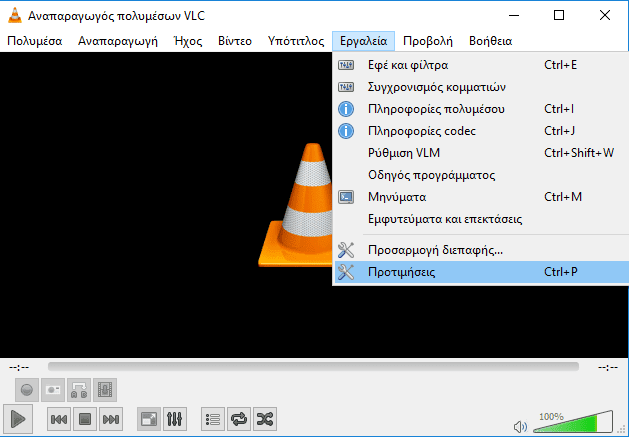The height and width of the screenshot is (437, 629).
Task: Toggle shuffle random playback
Action: [265, 419]
